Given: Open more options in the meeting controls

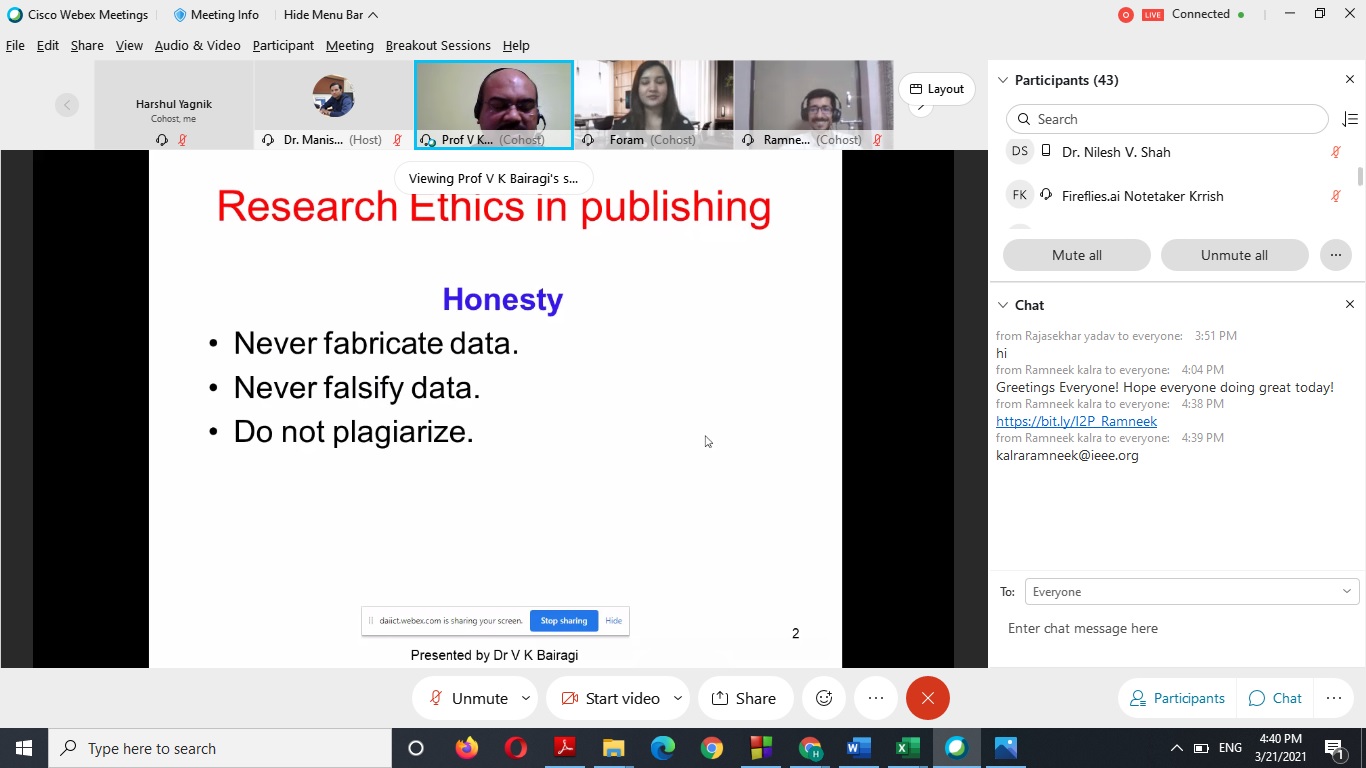Looking at the screenshot, I should point(876,698).
